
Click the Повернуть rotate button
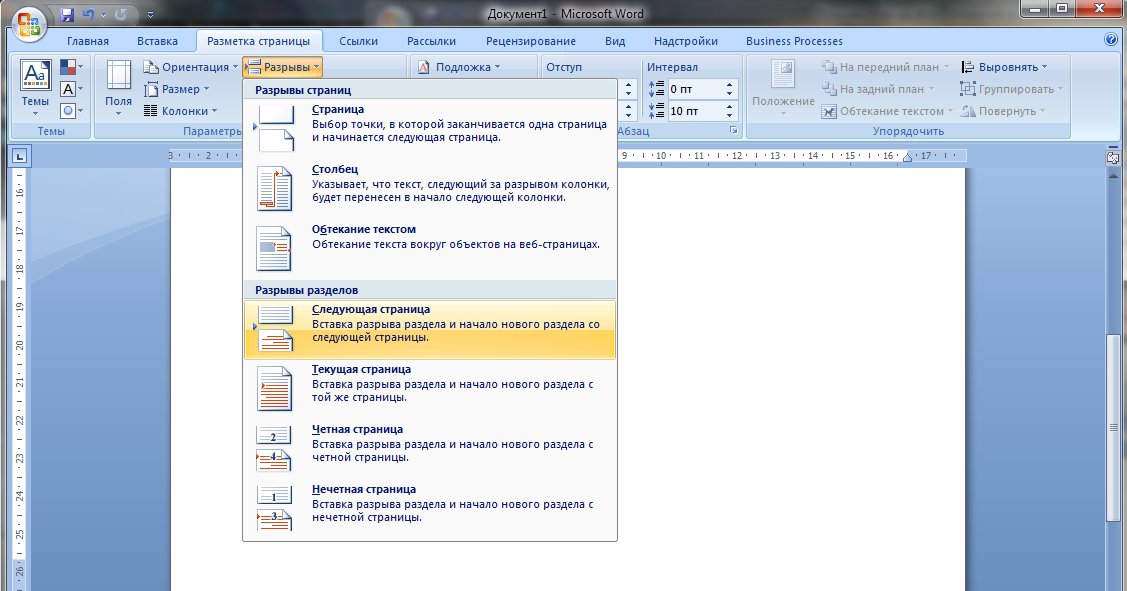click(1003, 111)
